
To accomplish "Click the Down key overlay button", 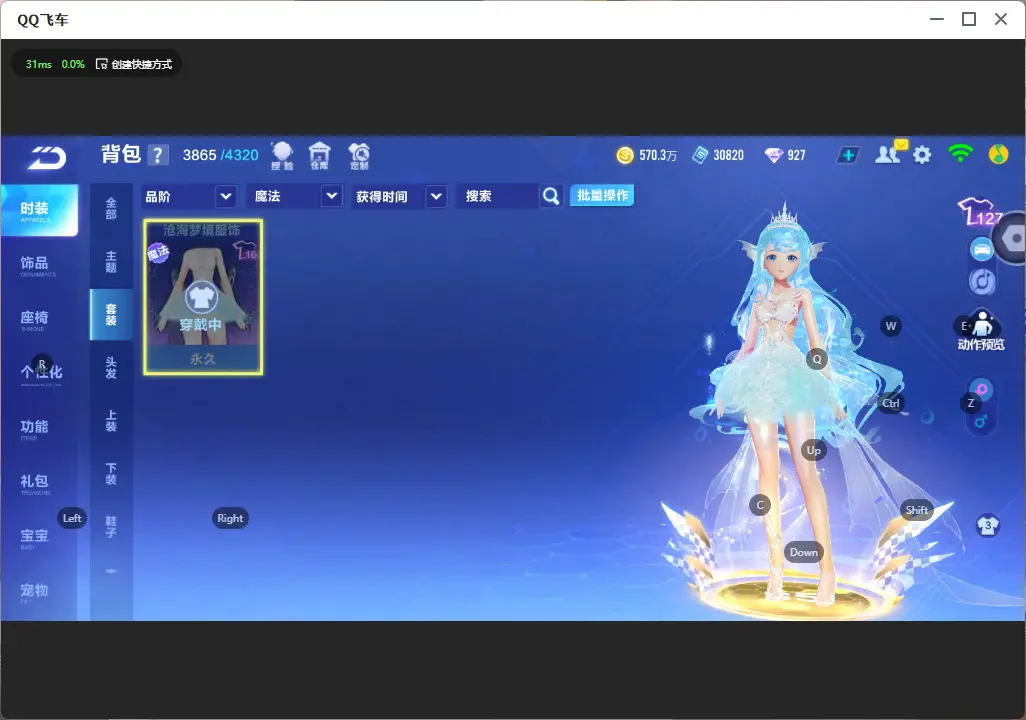I will [804, 552].
